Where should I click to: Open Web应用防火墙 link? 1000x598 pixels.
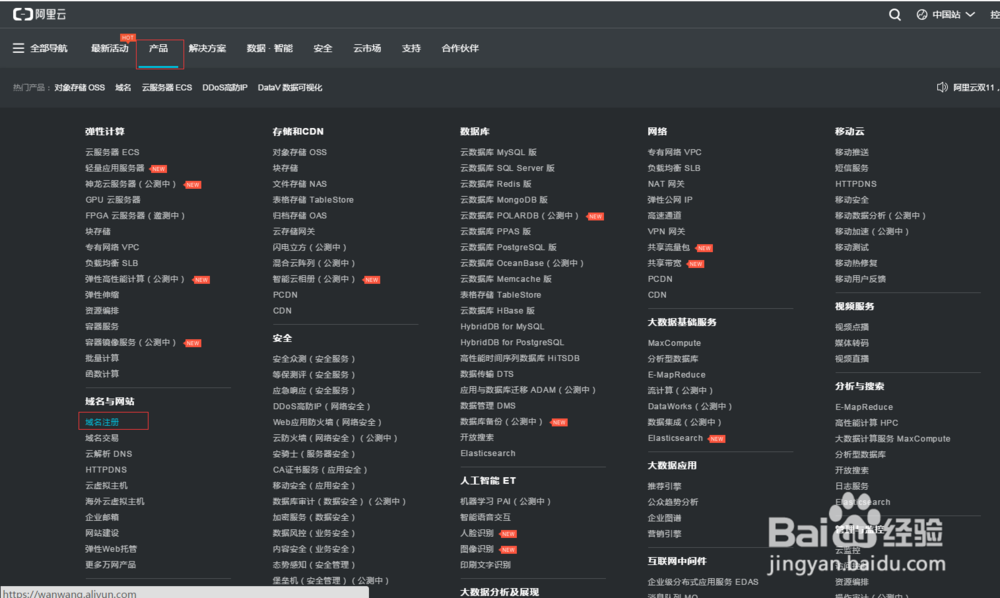click(x=327, y=422)
